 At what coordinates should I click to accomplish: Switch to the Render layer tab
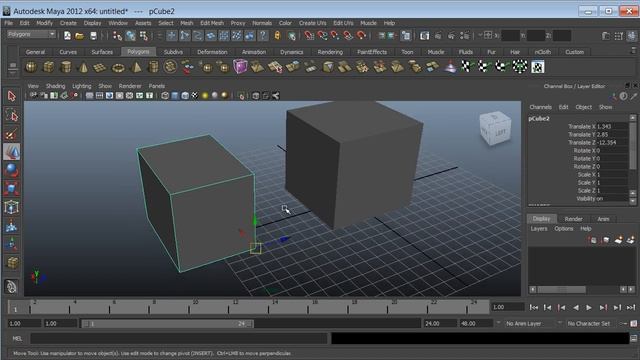pos(573,219)
